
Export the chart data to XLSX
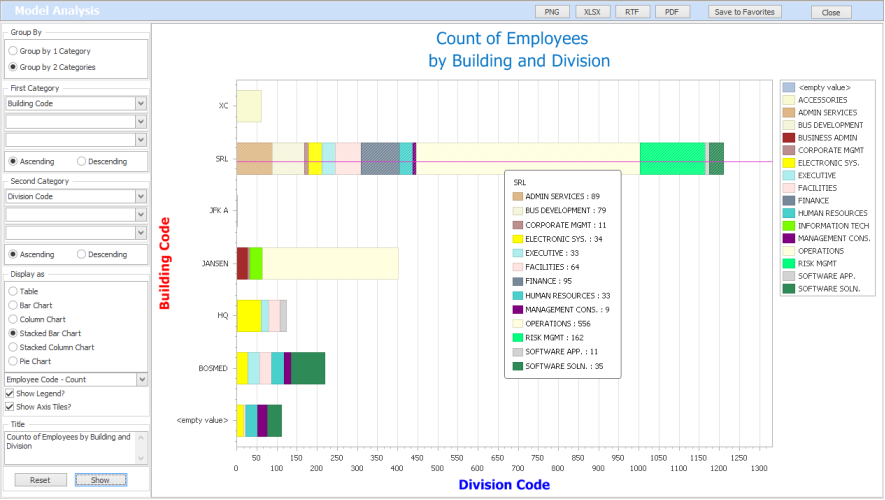pos(592,12)
